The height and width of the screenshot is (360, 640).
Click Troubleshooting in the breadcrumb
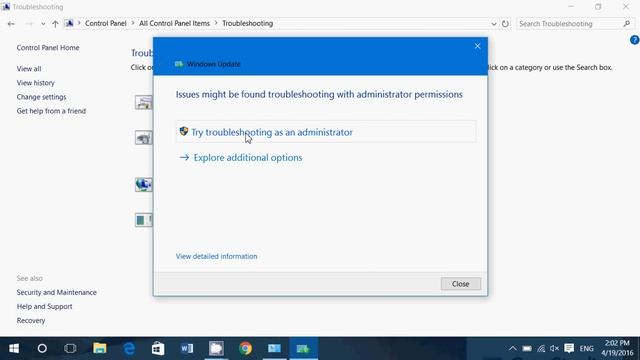(x=248, y=23)
